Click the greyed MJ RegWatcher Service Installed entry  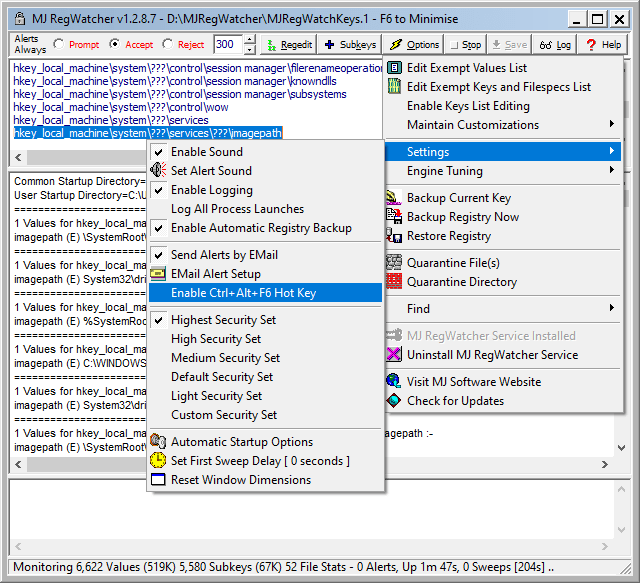coord(503,336)
